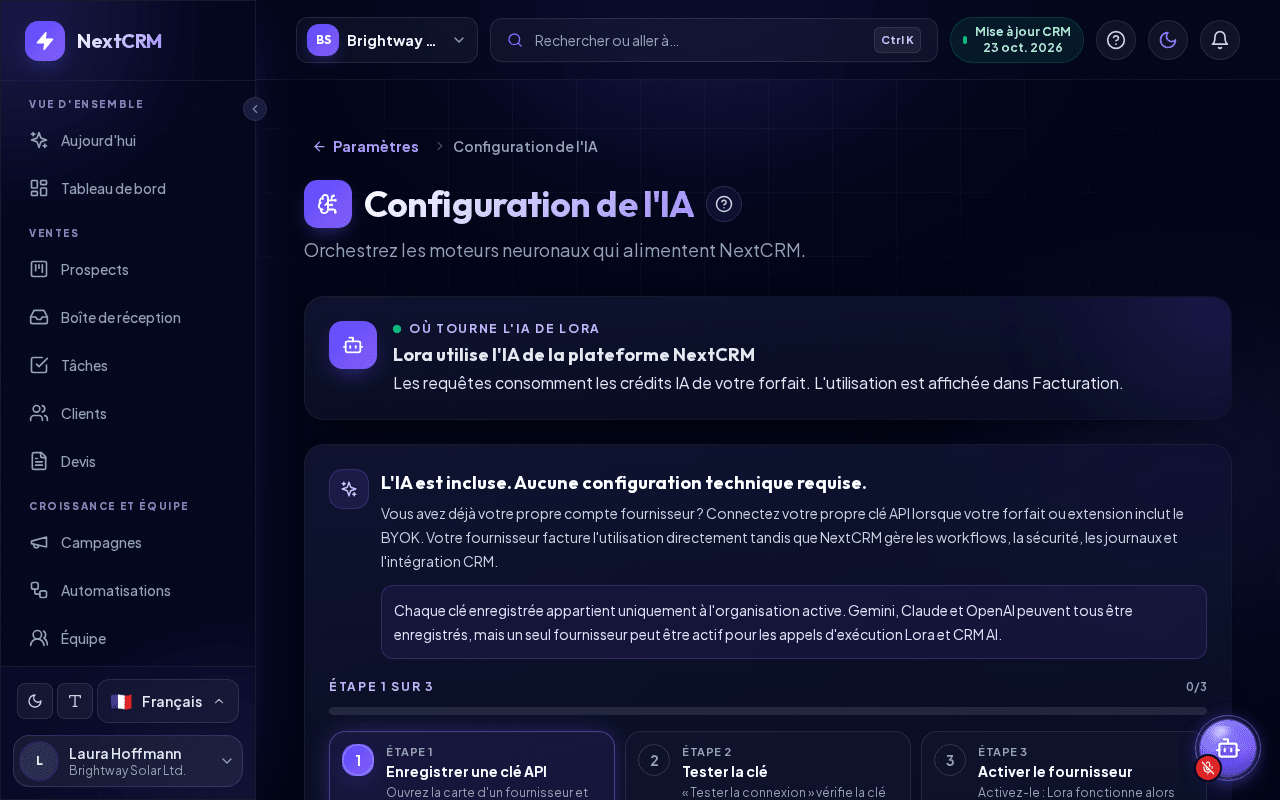Click the Laura Hoffmann avatar
Image resolution: width=1280 pixels, height=800 pixels.
(39, 761)
